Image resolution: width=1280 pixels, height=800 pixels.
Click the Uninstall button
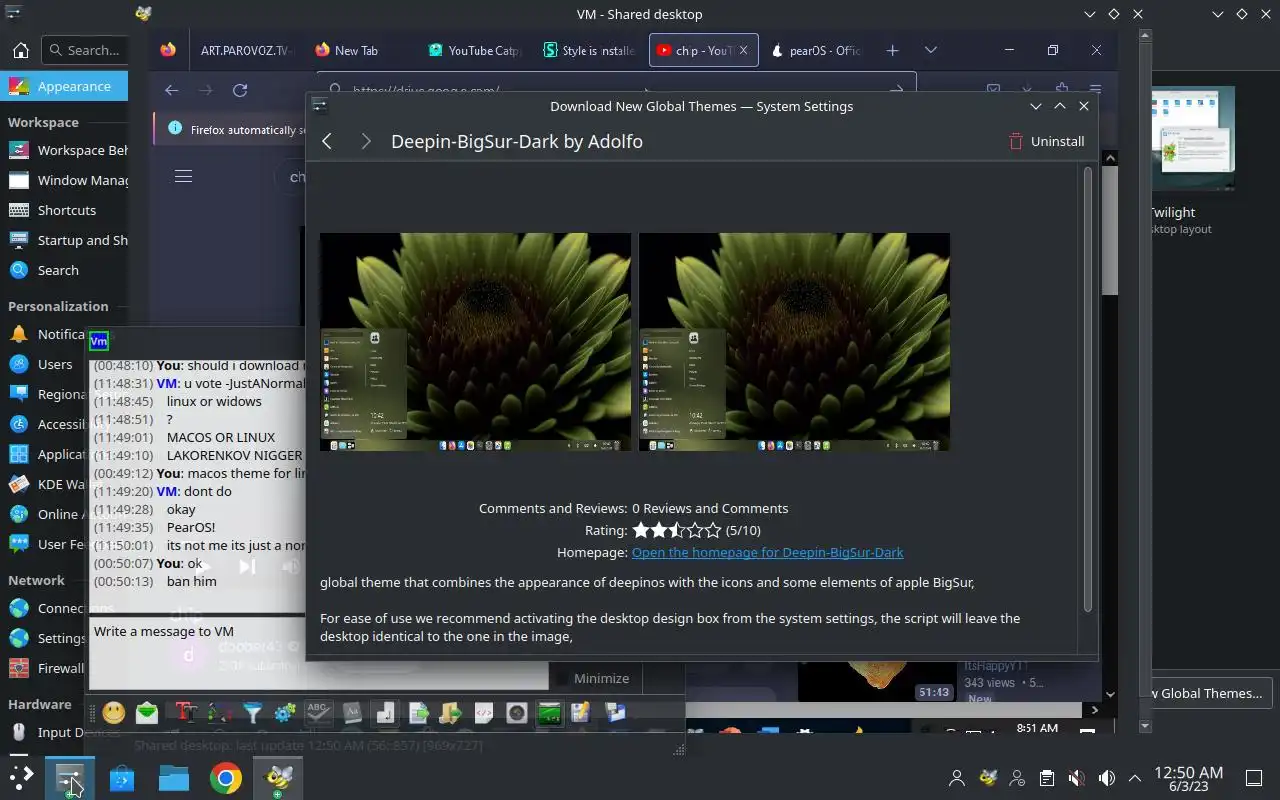1046,141
